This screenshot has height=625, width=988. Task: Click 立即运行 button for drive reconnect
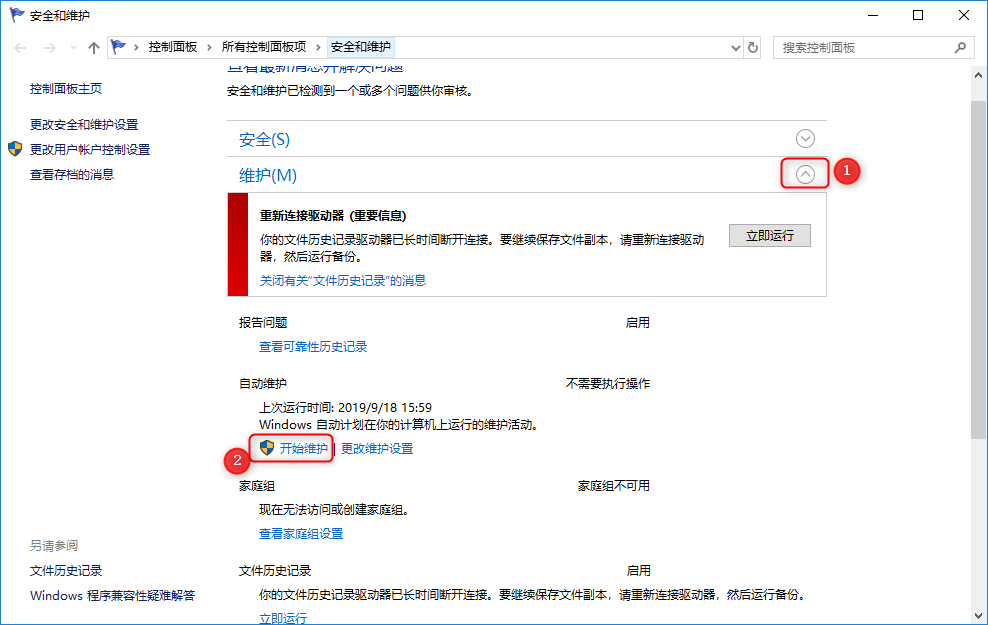770,236
